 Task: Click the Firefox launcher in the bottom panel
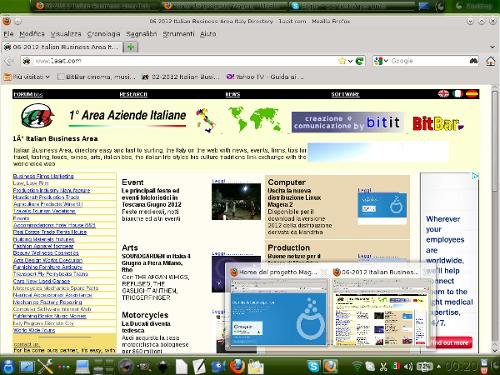coord(237,366)
